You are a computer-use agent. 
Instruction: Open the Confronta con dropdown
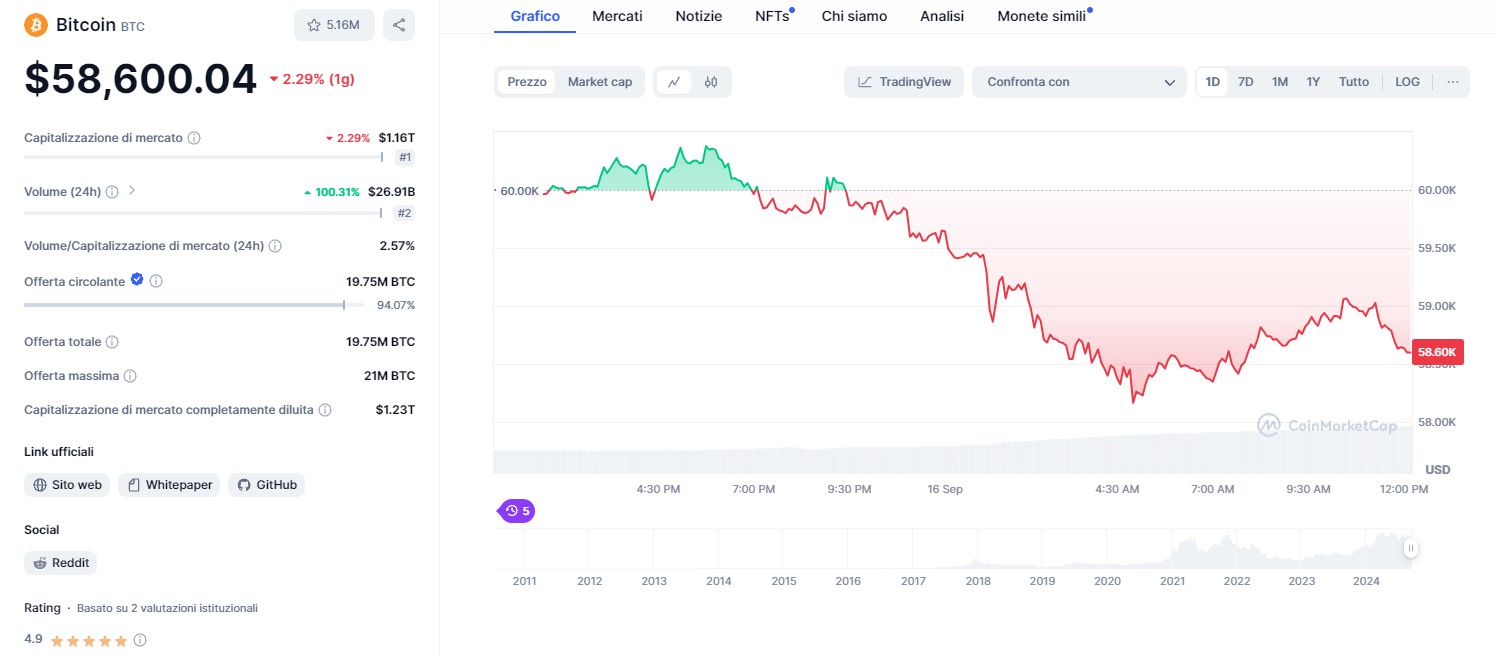(x=1080, y=82)
